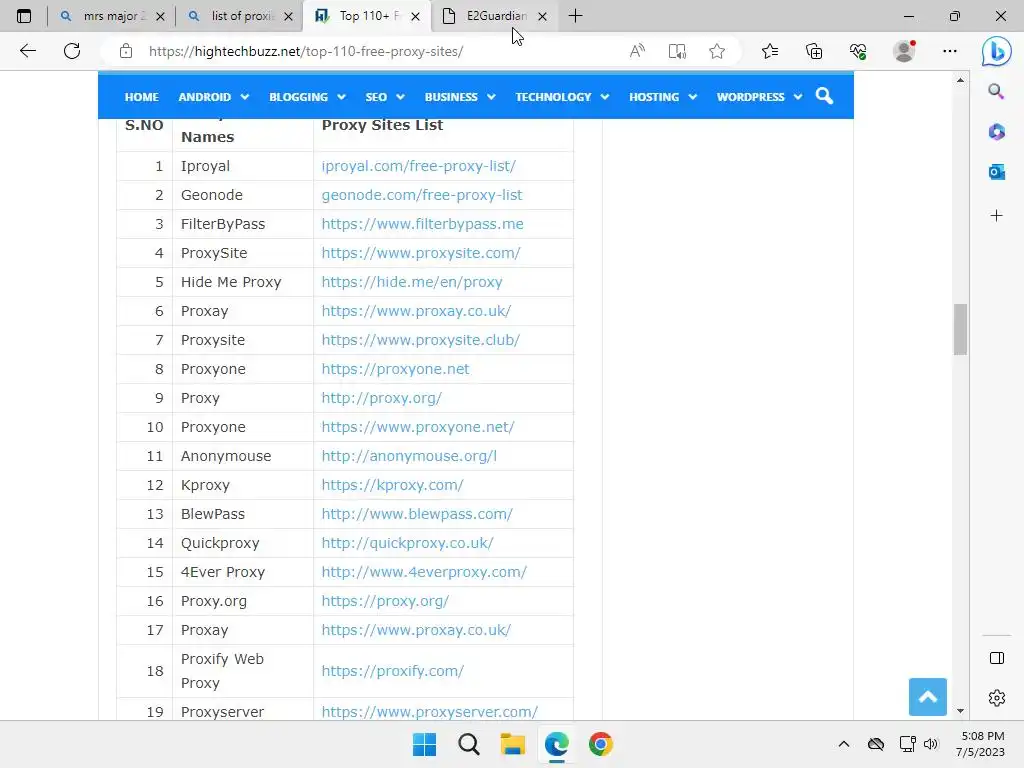View site information lock icon
Screen dimensions: 1024x768
point(126,51)
